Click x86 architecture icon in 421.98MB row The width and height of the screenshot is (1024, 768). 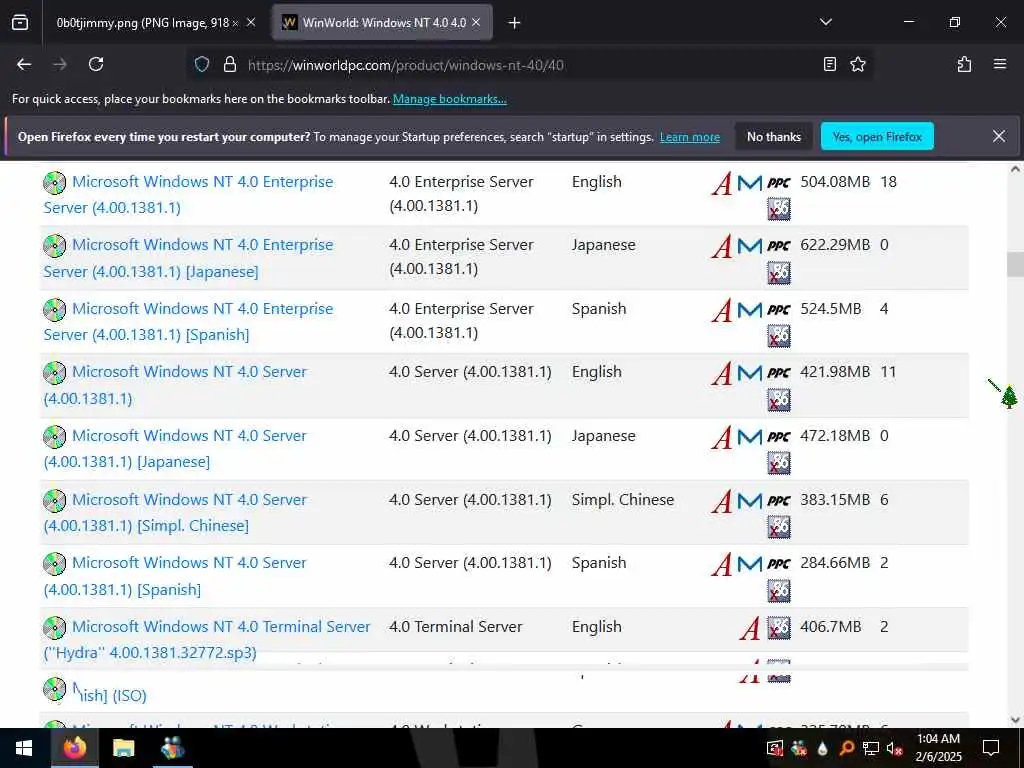(x=778, y=400)
